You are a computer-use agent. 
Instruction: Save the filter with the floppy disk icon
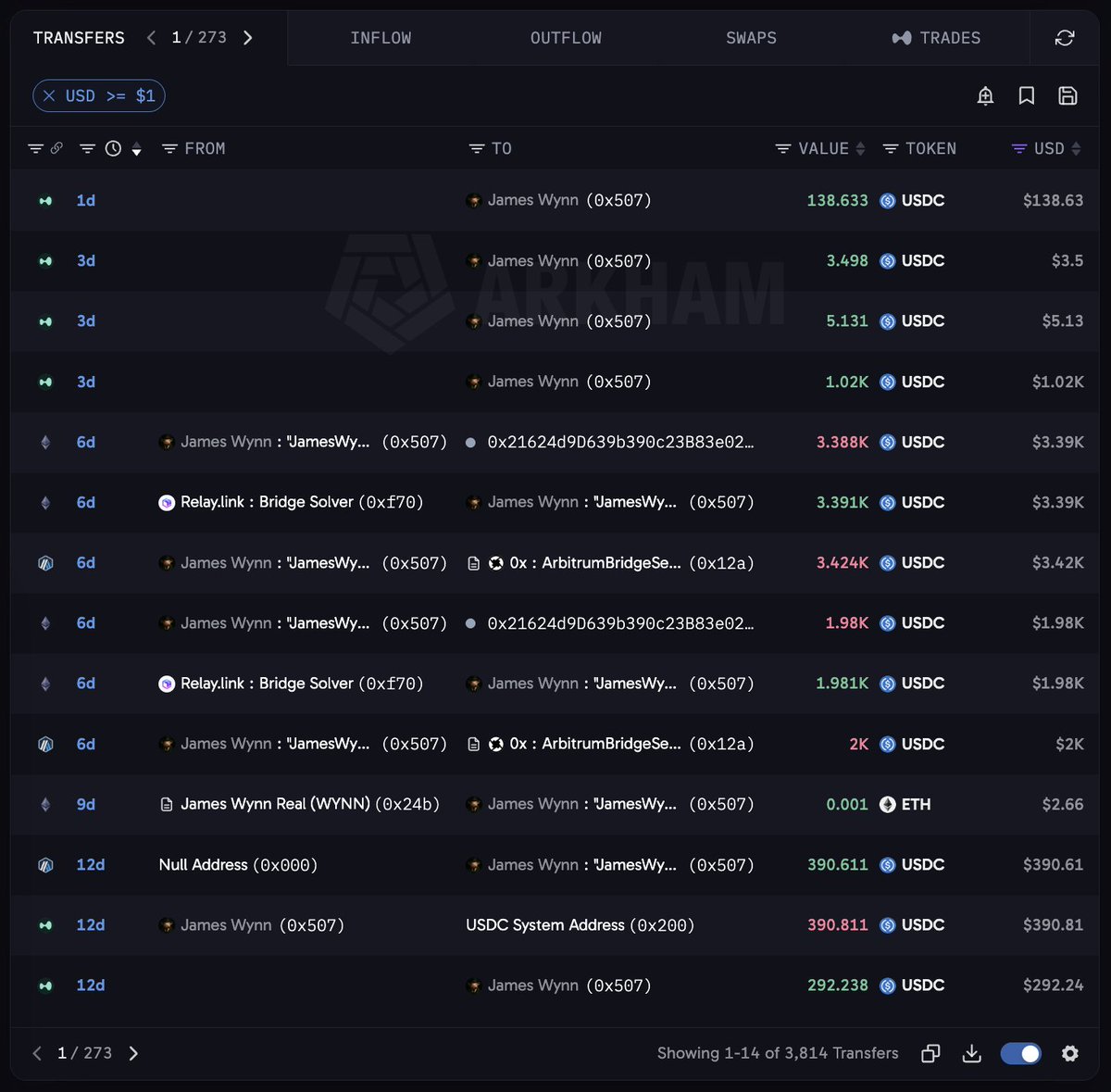pyautogui.click(x=1067, y=96)
